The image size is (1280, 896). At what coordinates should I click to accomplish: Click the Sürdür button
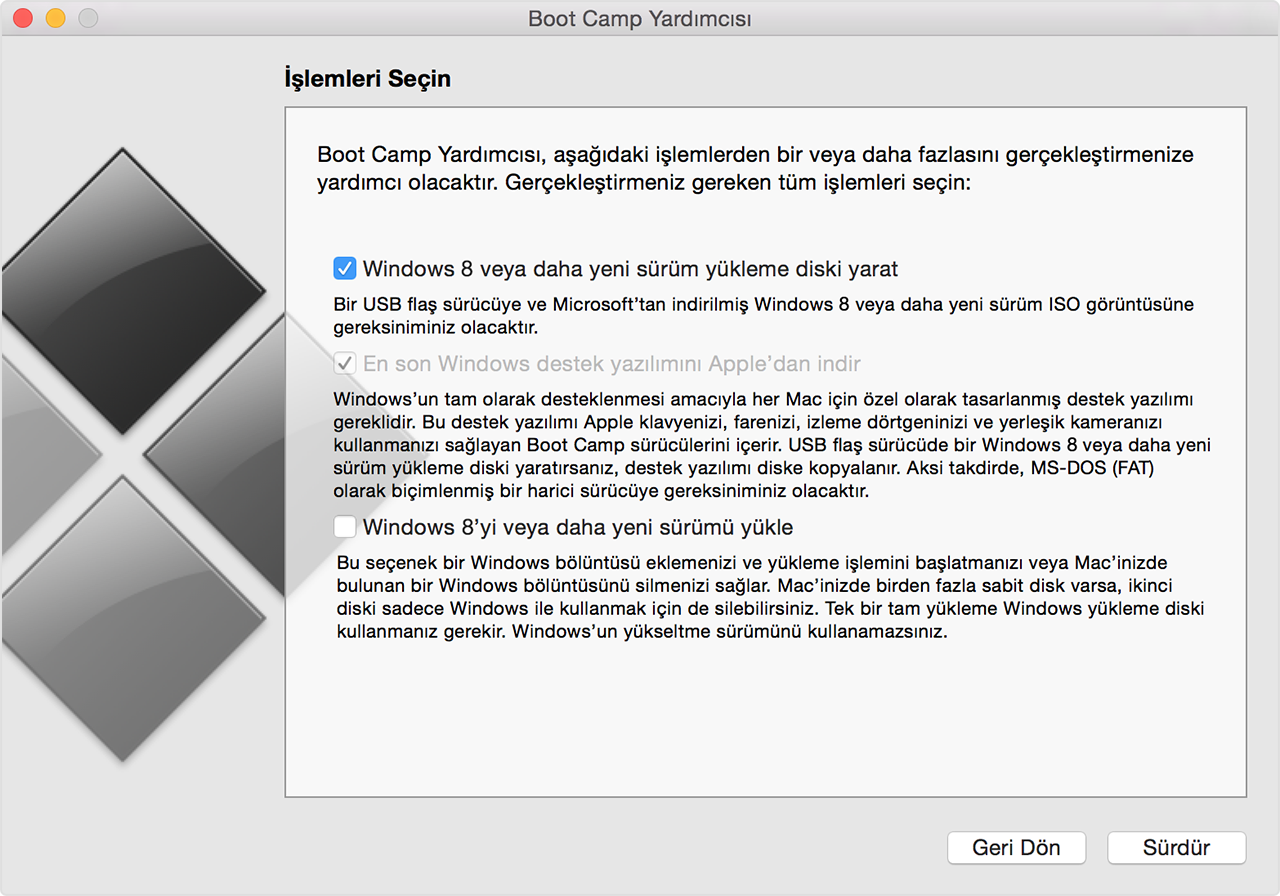tap(1176, 848)
